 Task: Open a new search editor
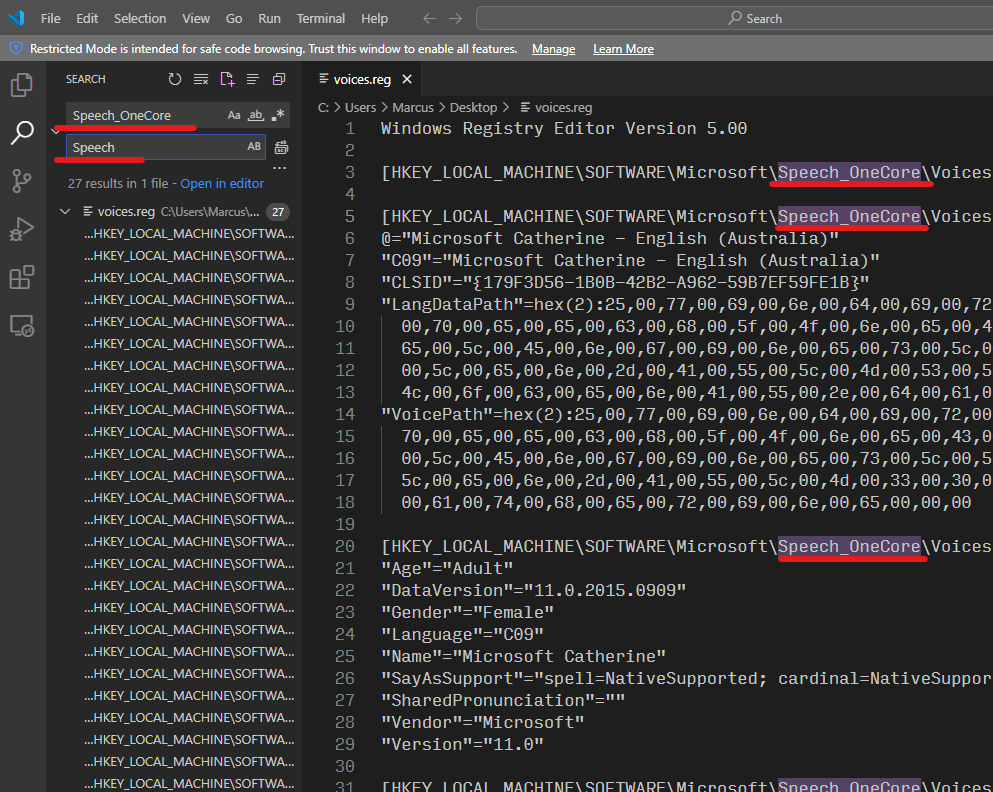[227, 79]
